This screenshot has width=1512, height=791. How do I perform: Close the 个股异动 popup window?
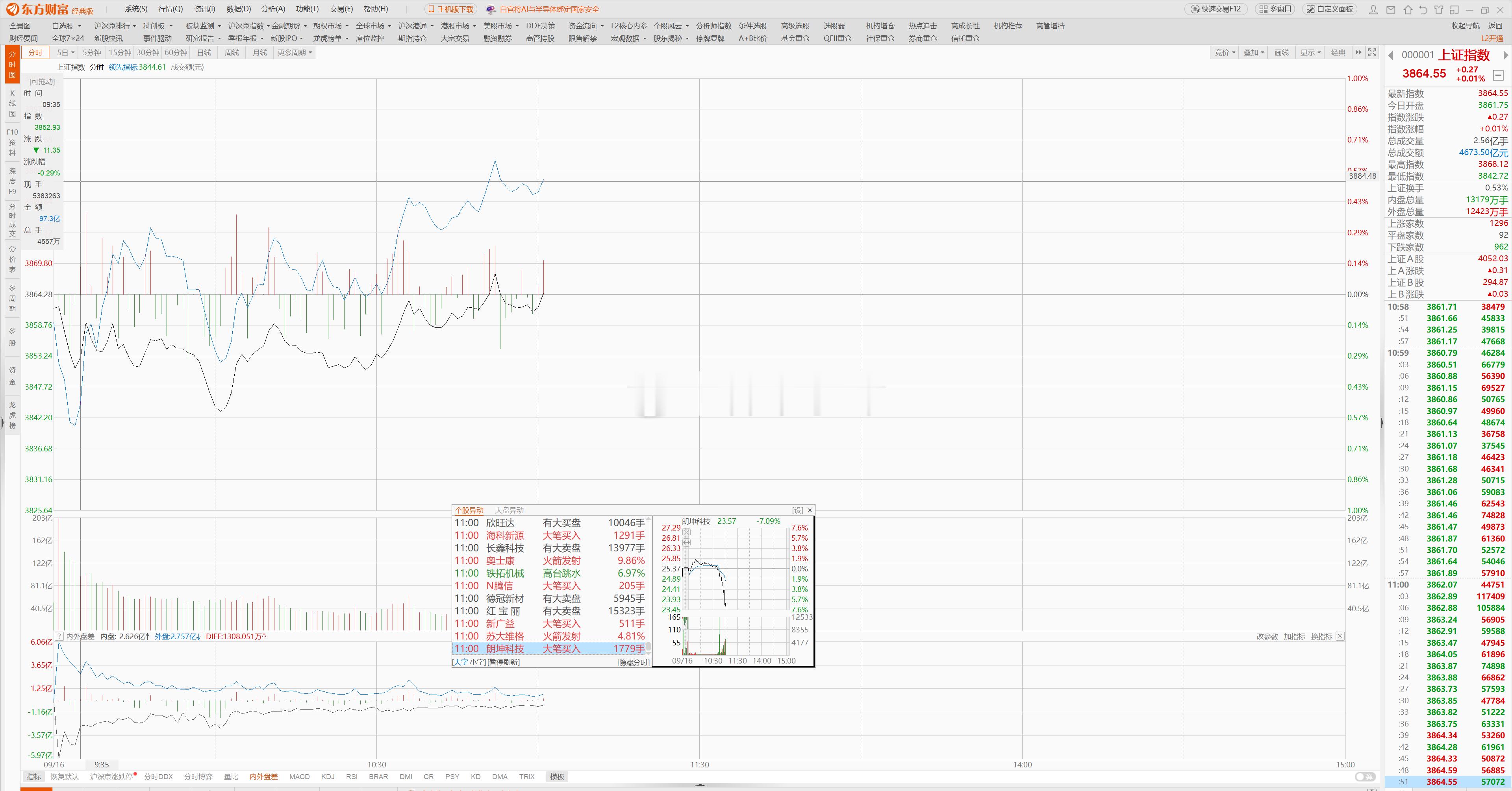[810, 510]
